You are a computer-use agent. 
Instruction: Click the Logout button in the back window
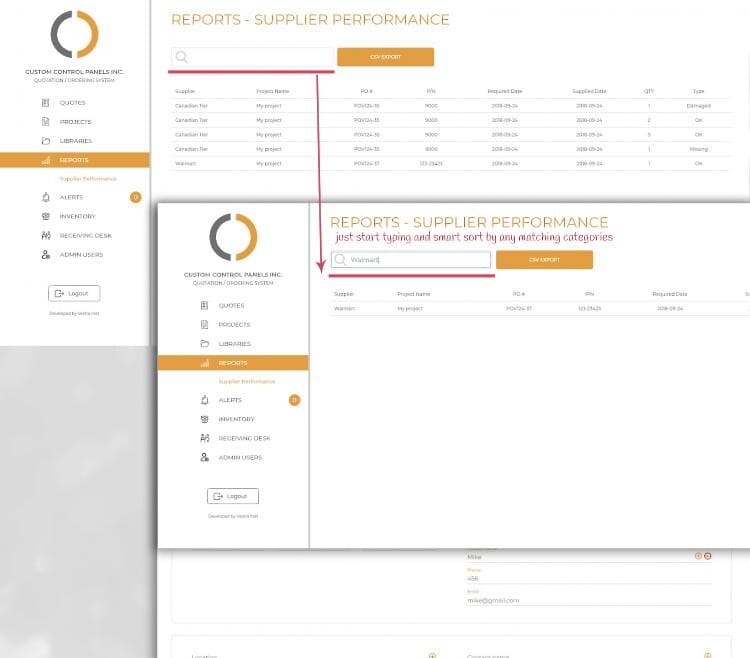[74, 294]
